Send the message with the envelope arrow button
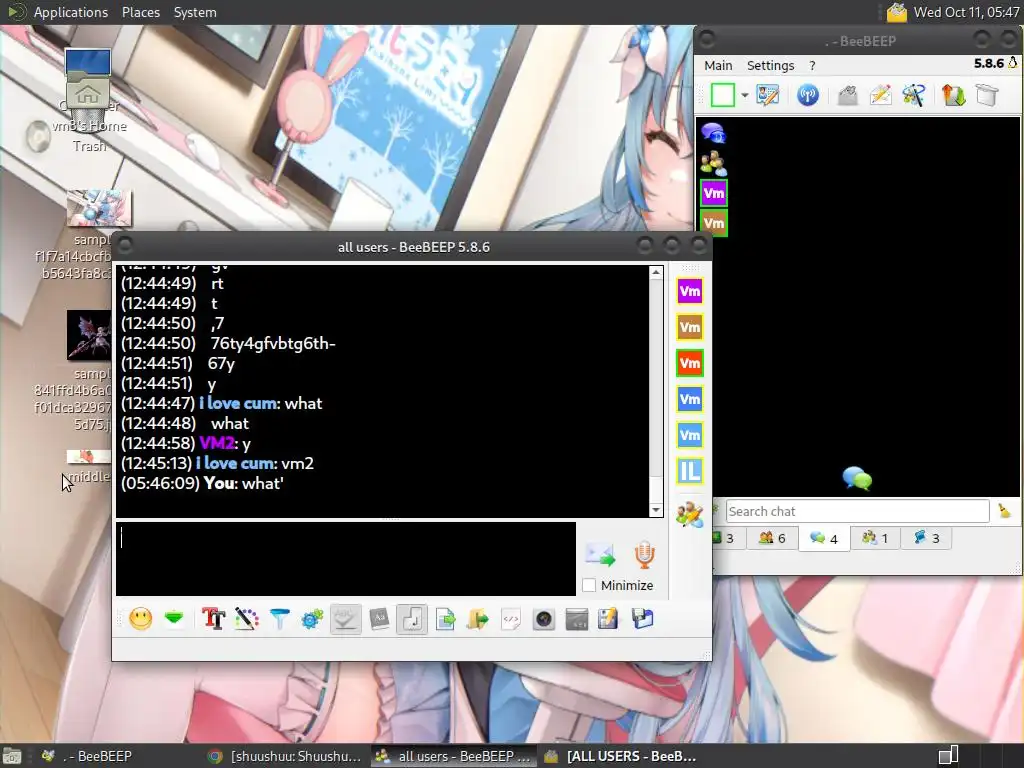The image size is (1024, 768). (x=600, y=555)
